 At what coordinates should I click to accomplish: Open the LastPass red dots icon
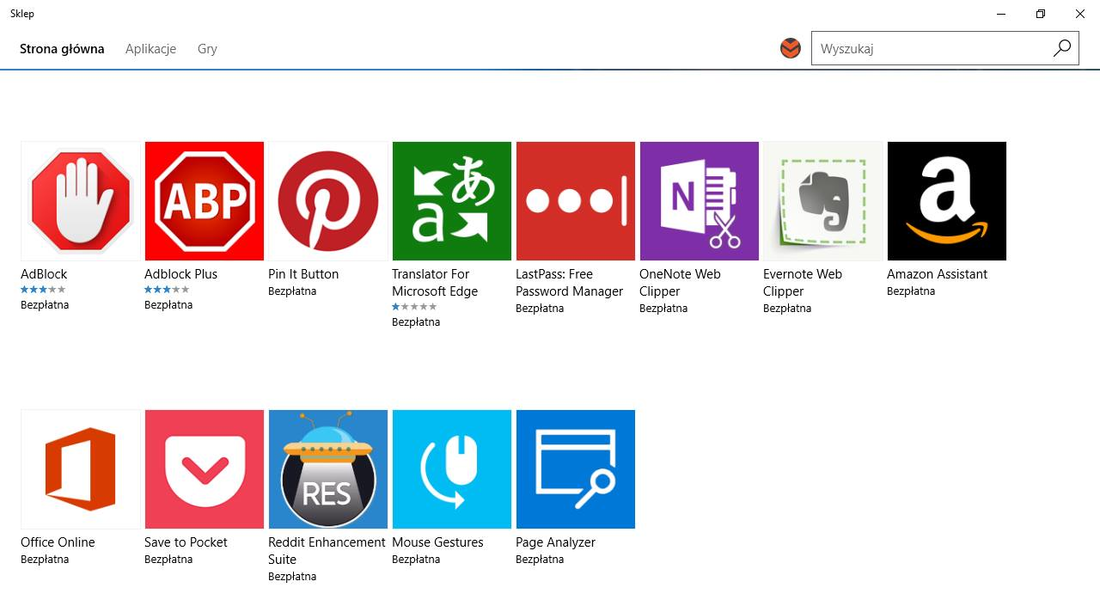[x=575, y=201]
